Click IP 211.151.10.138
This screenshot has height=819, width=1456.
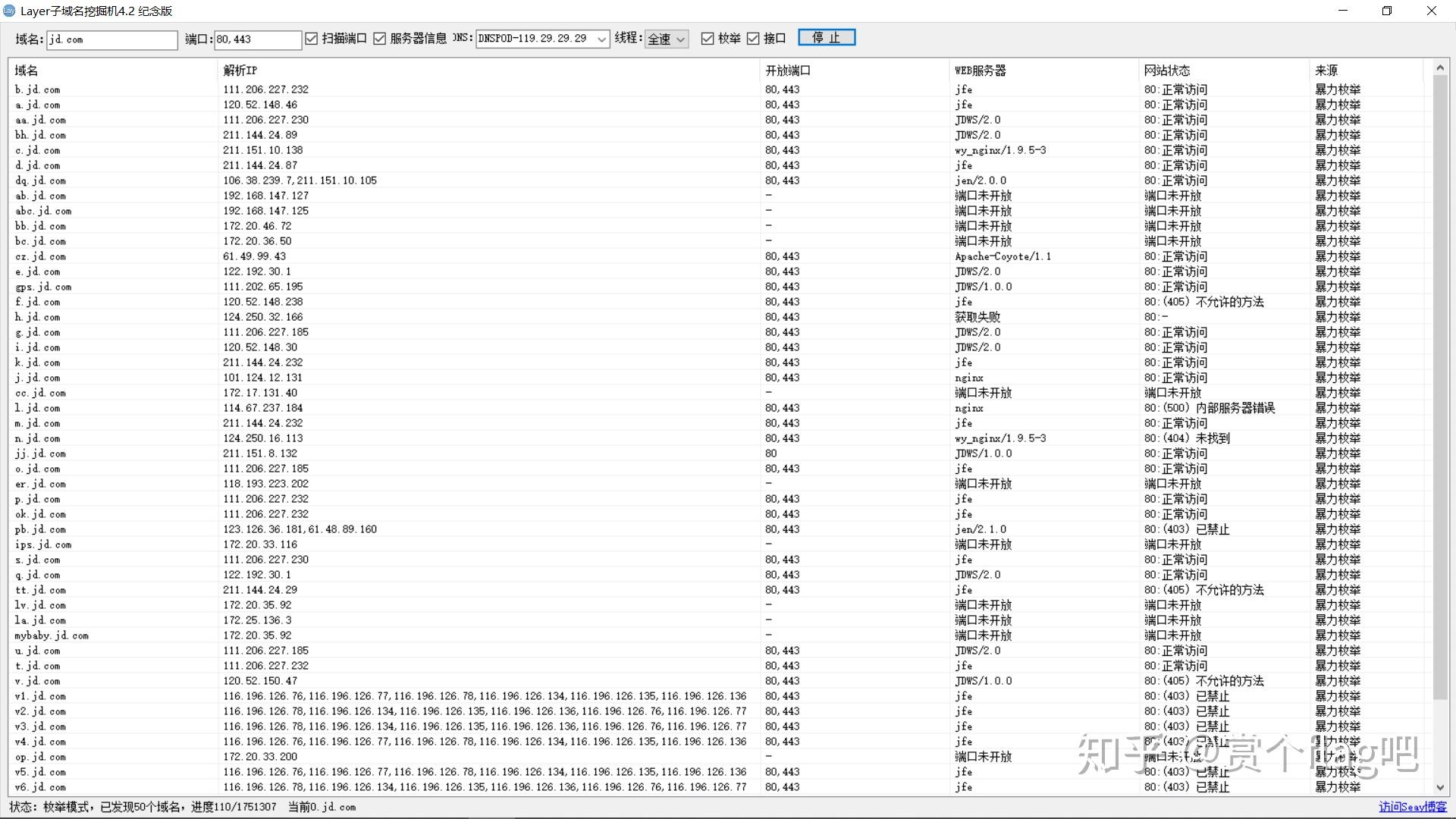pos(262,150)
